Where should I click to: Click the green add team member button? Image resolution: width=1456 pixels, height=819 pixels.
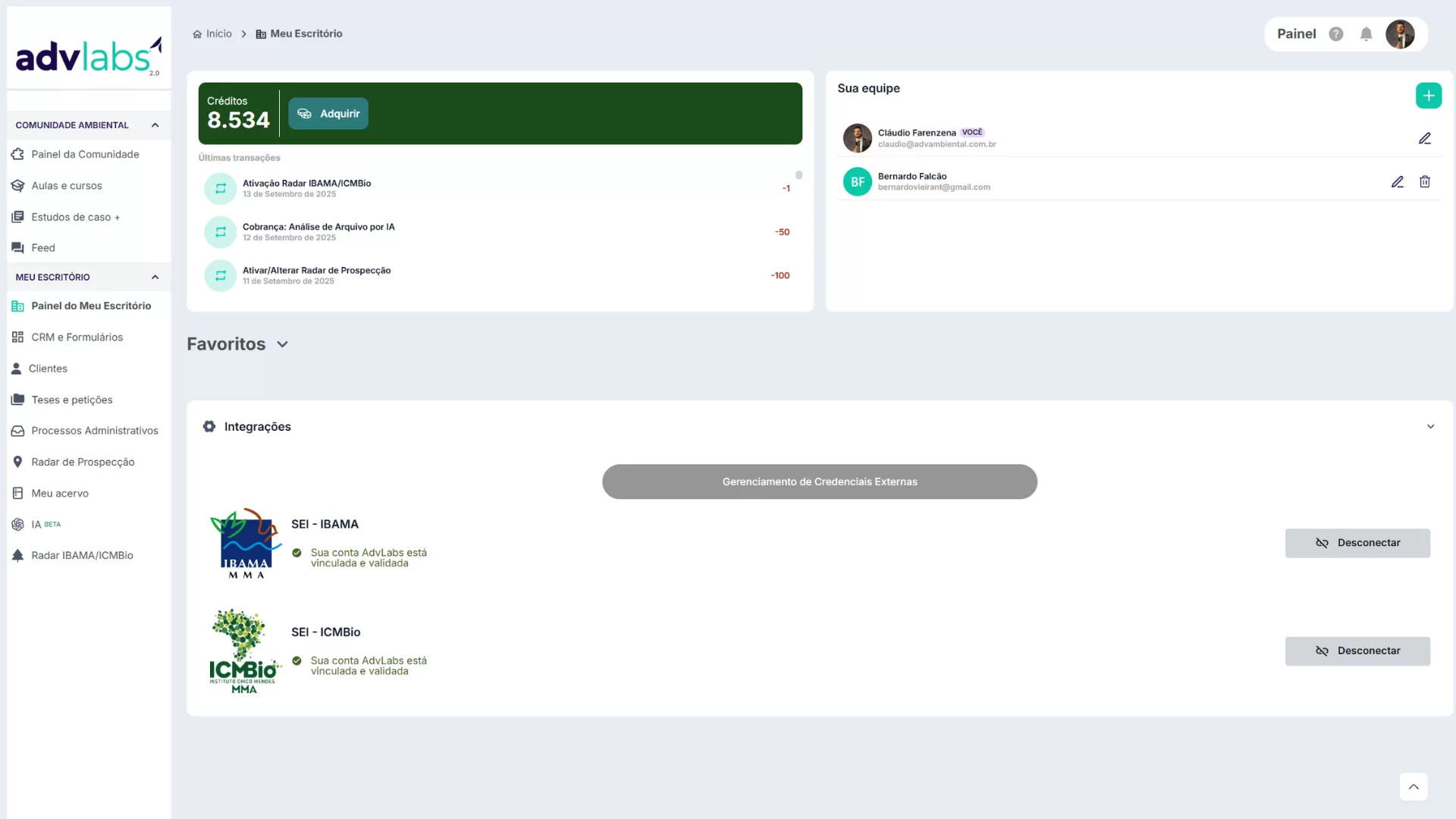pyautogui.click(x=1428, y=96)
